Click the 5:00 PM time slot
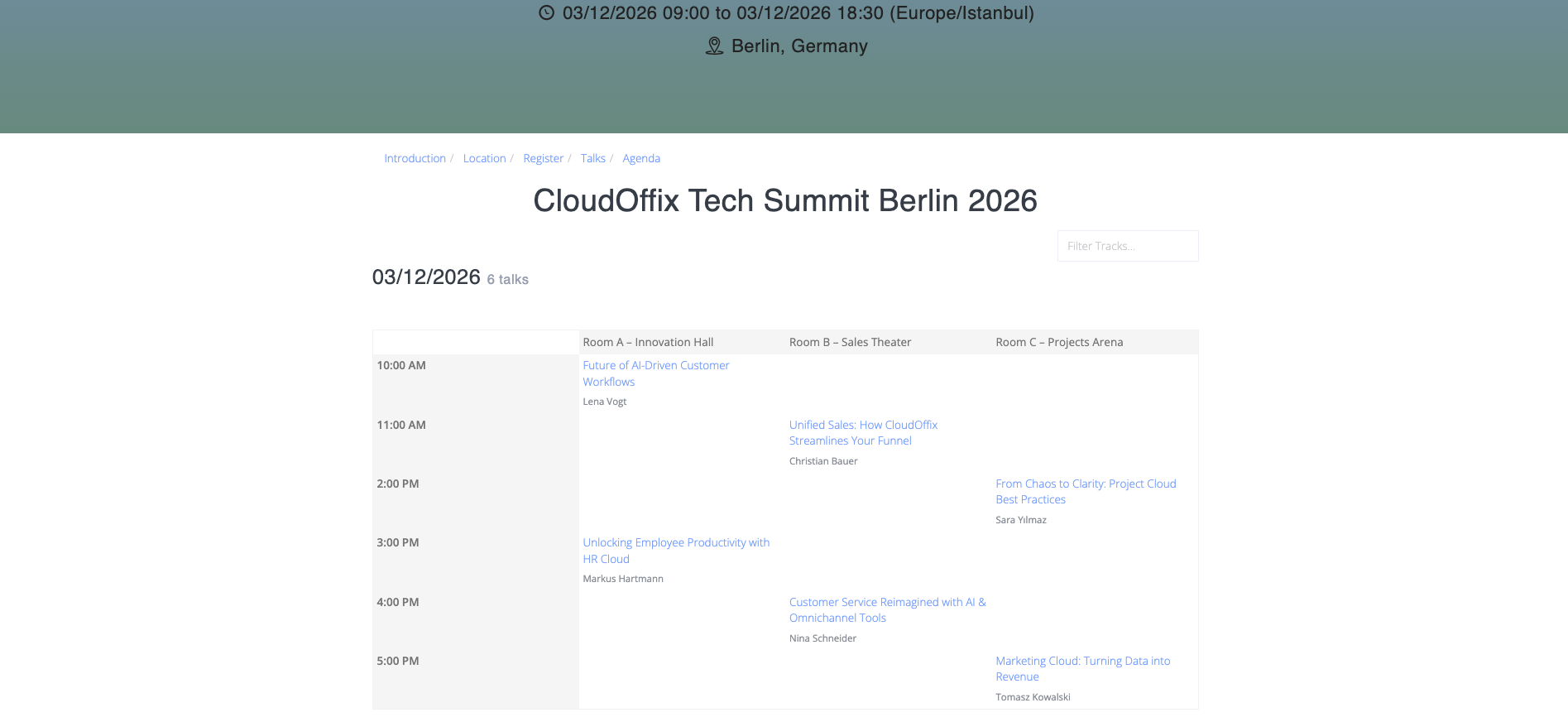1568x722 pixels. point(398,661)
